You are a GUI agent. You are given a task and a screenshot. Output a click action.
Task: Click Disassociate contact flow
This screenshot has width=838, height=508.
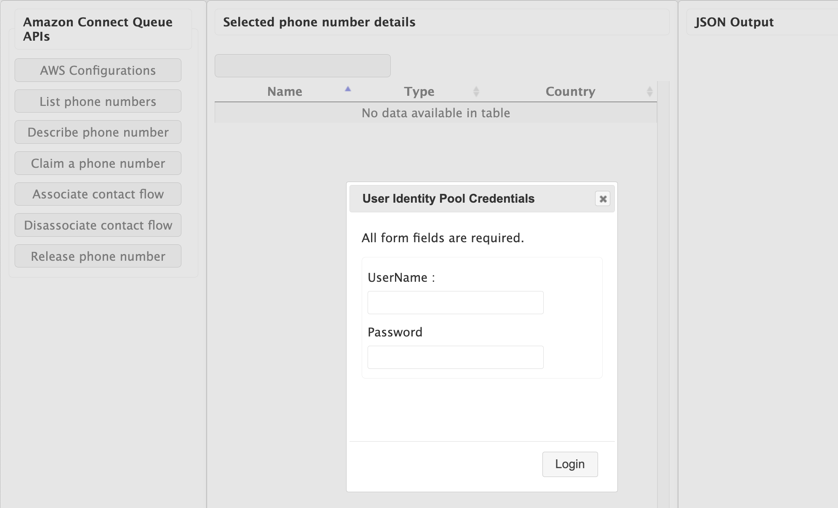(98, 225)
